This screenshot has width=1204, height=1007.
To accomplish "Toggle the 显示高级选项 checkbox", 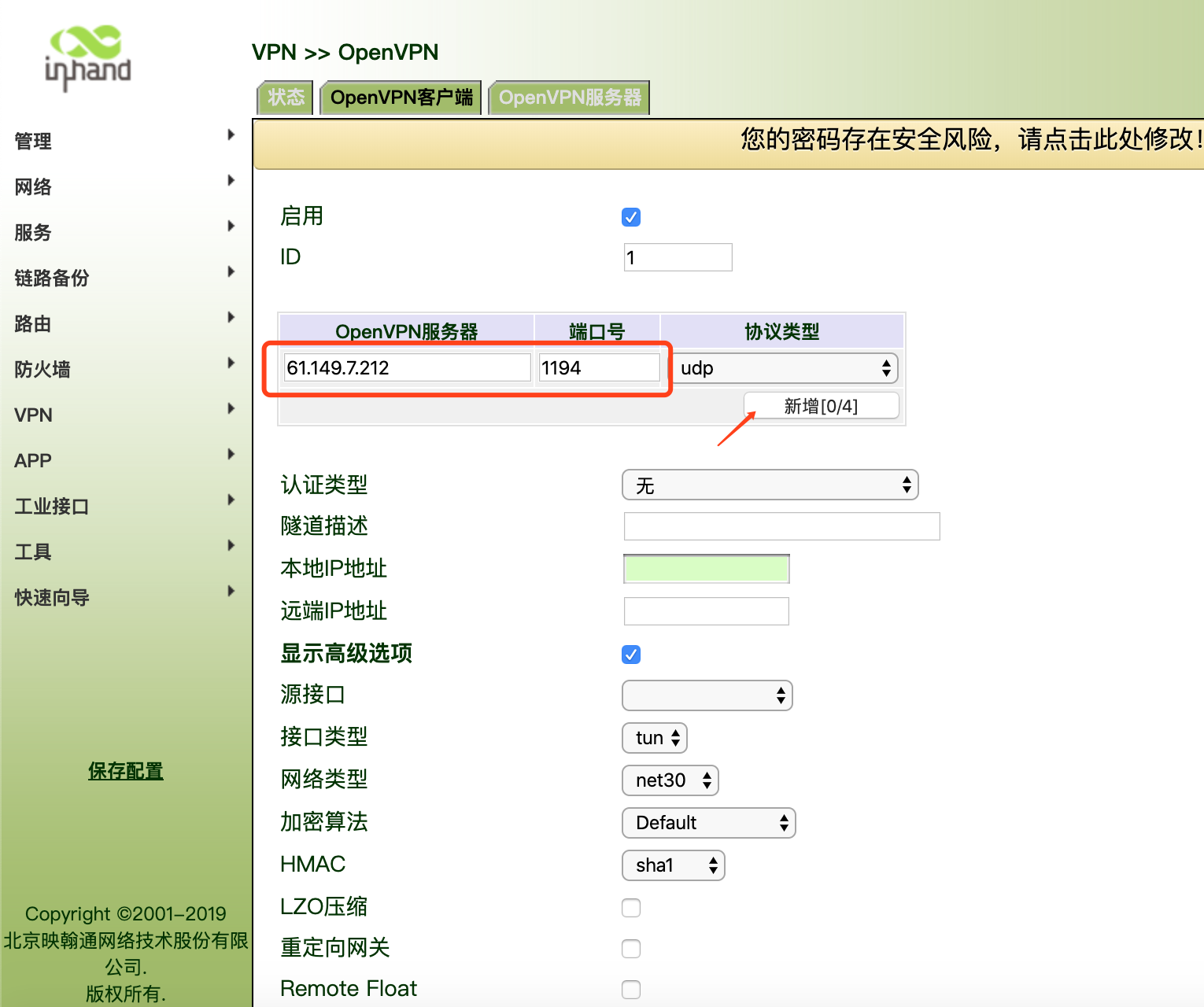I will pos(631,655).
